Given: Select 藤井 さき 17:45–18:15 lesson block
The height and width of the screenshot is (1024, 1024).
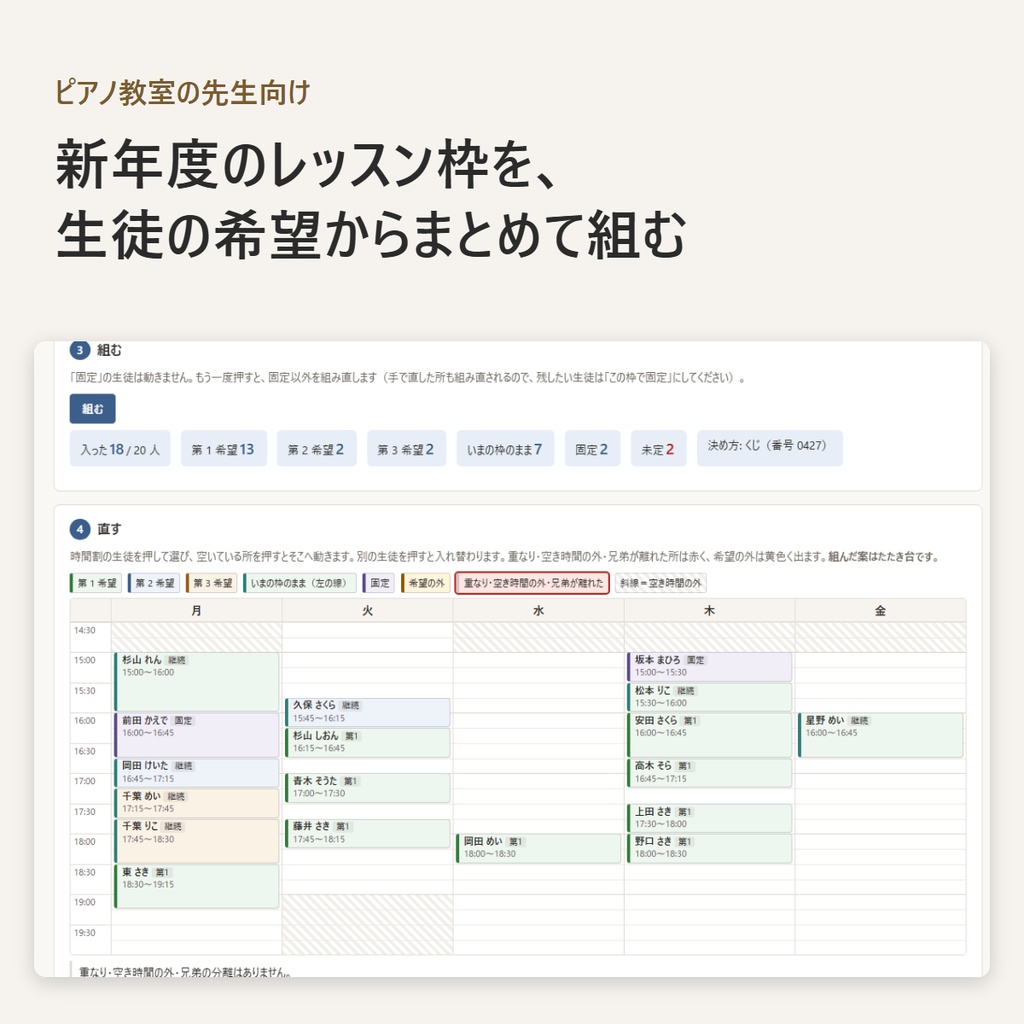Looking at the screenshot, I should pos(368,833).
